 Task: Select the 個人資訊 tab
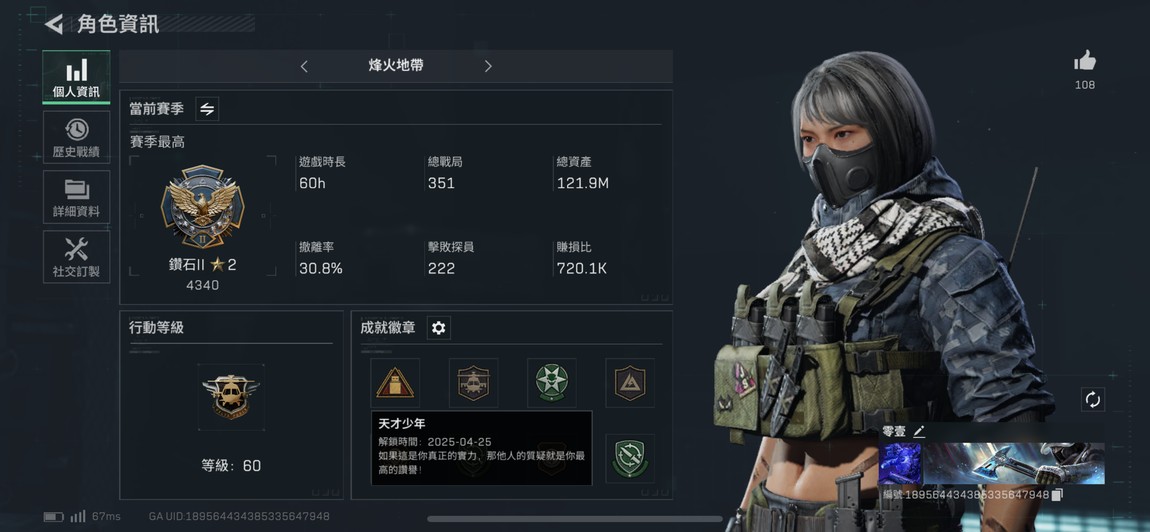coord(76,77)
